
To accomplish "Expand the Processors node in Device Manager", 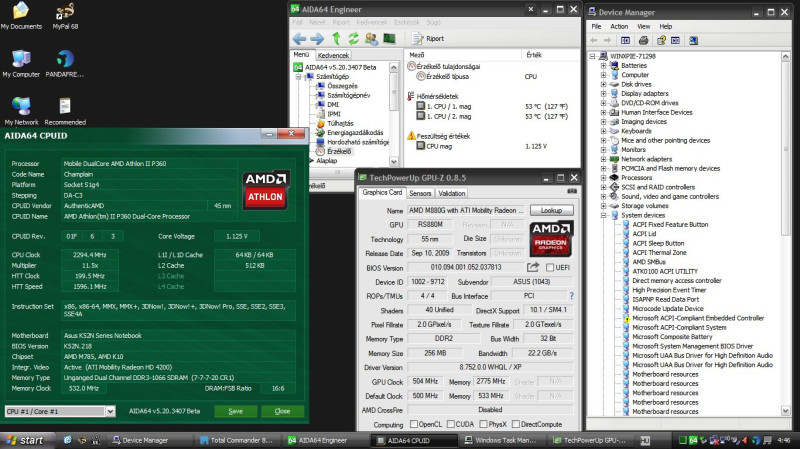I will click(603, 178).
